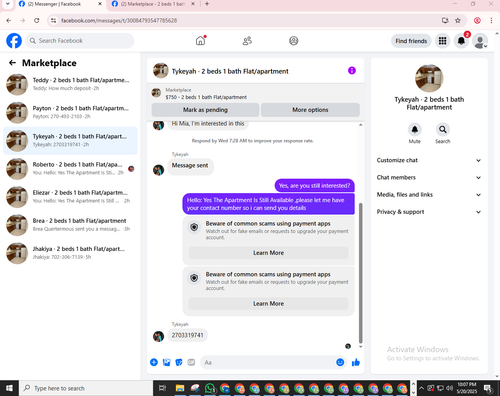This screenshot has height=396, width=500.
Task: Open the notifications bell icon
Action: coord(461,41)
